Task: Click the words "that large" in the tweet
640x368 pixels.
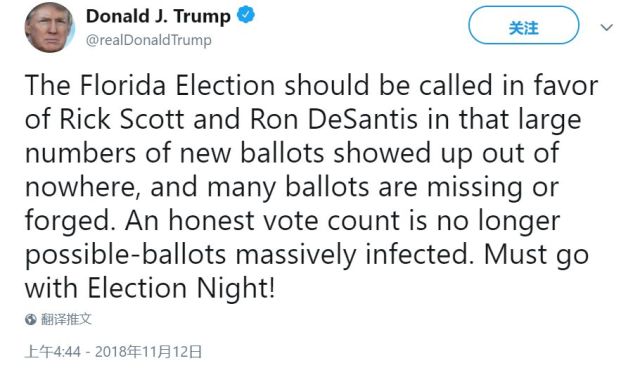Action: (520, 120)
